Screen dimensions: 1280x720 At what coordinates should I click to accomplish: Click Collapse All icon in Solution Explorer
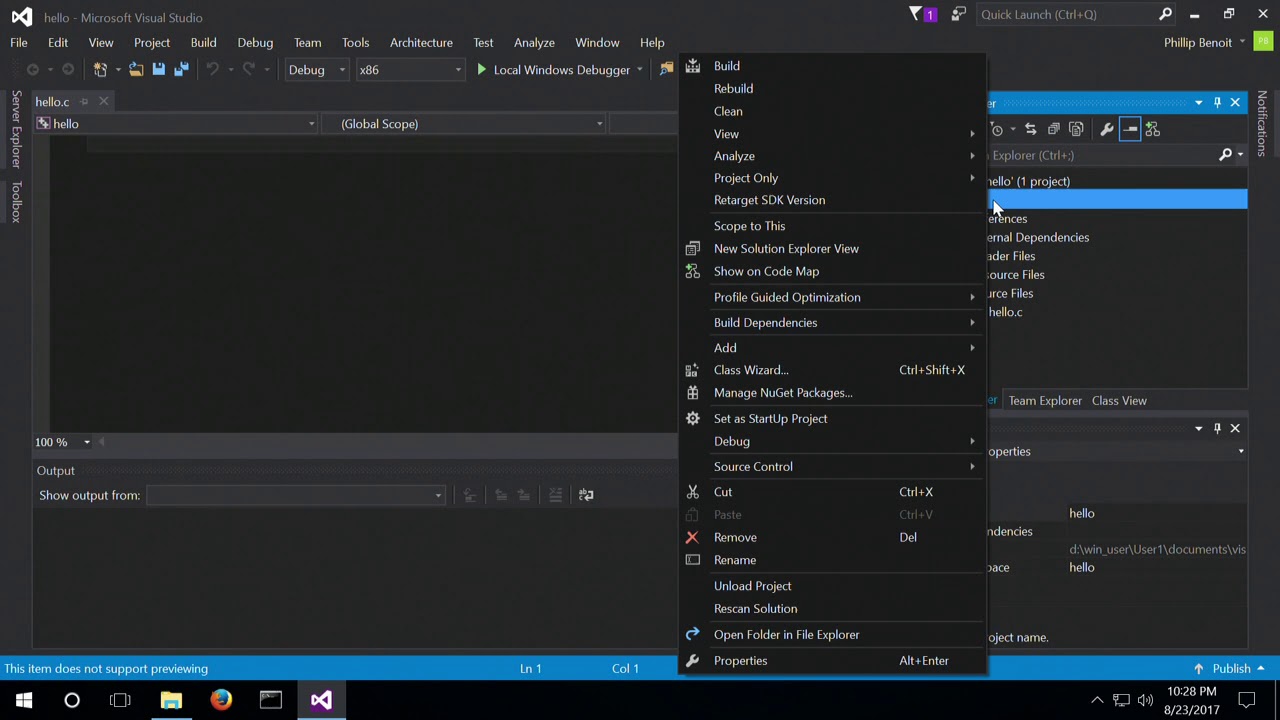pos(1054,129)
